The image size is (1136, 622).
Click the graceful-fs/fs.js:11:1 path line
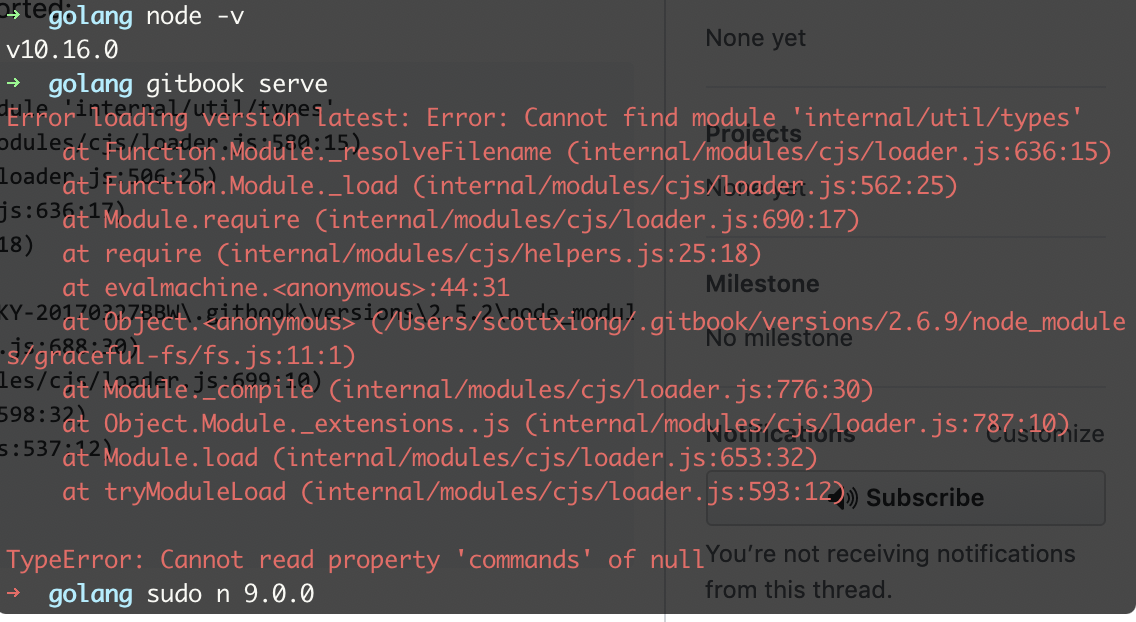click(x=180, y=356)
